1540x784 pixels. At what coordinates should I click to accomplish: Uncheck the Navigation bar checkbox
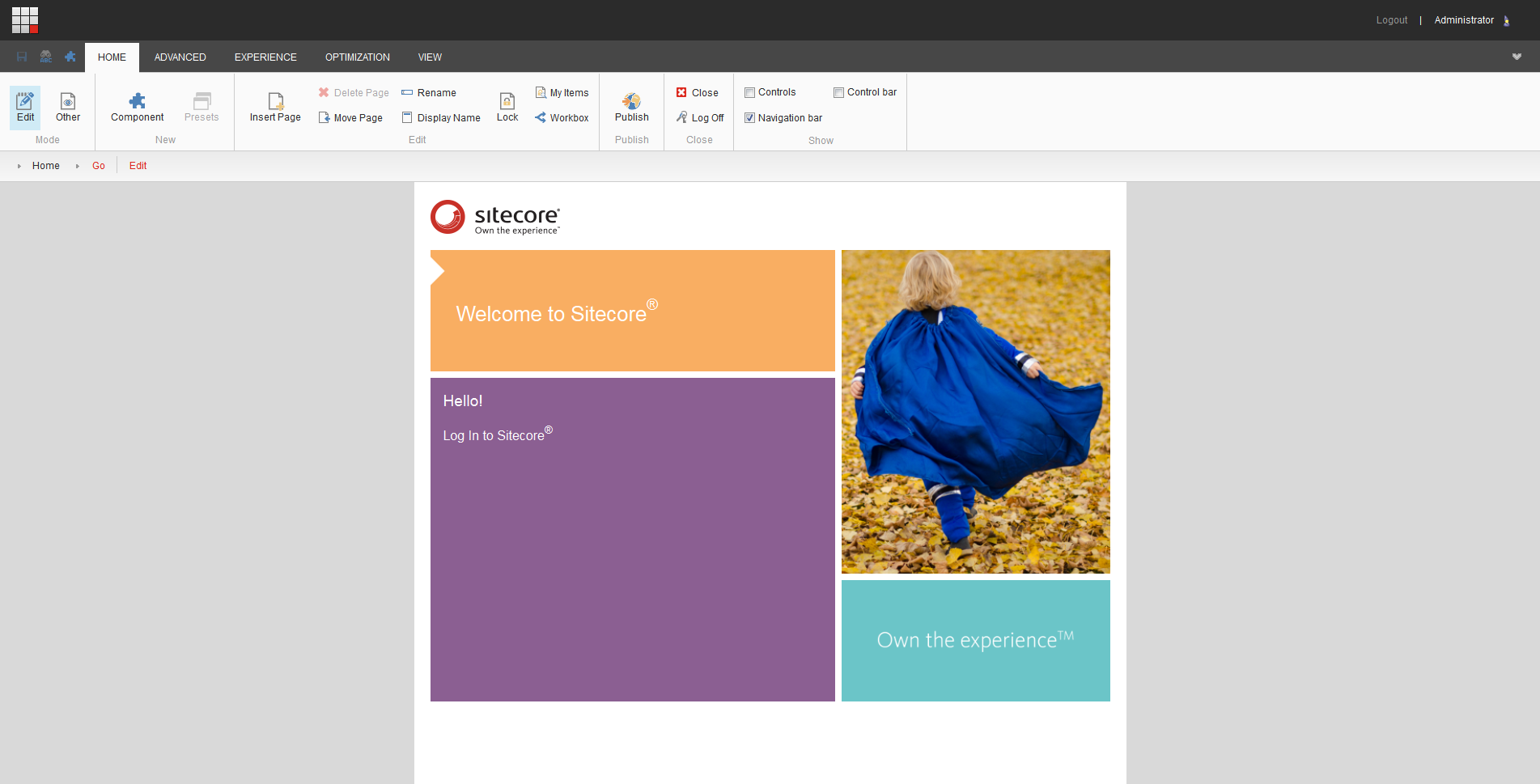point(749,118)
